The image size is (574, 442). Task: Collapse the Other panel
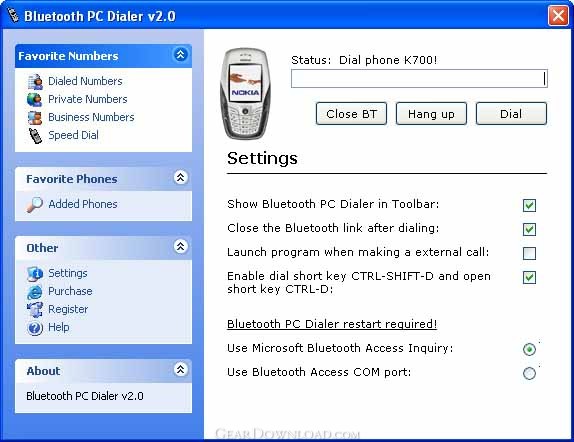[x=180, y=246]
